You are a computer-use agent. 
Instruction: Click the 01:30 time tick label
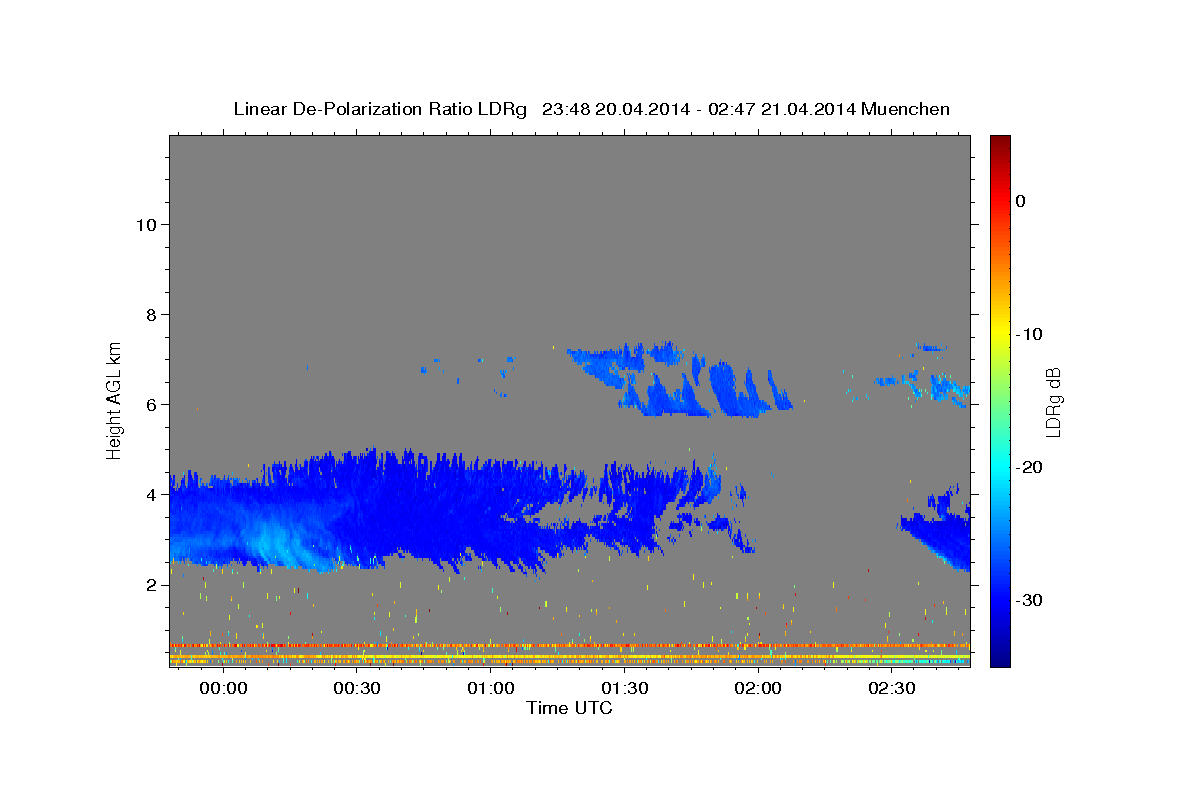(624, 689)
